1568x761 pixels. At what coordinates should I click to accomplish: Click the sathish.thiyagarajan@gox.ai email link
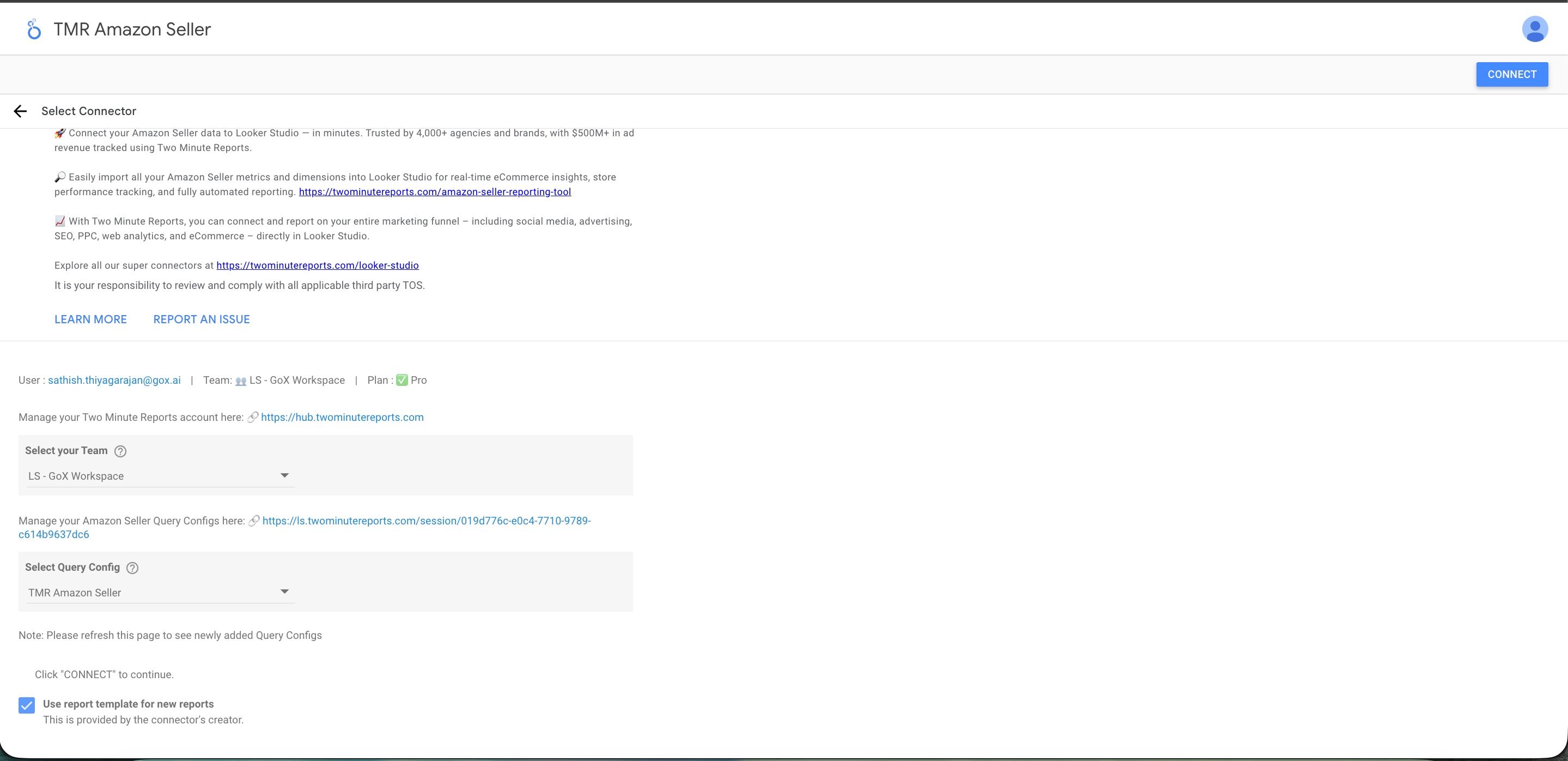pyautogui.click(x=114, y=380)
